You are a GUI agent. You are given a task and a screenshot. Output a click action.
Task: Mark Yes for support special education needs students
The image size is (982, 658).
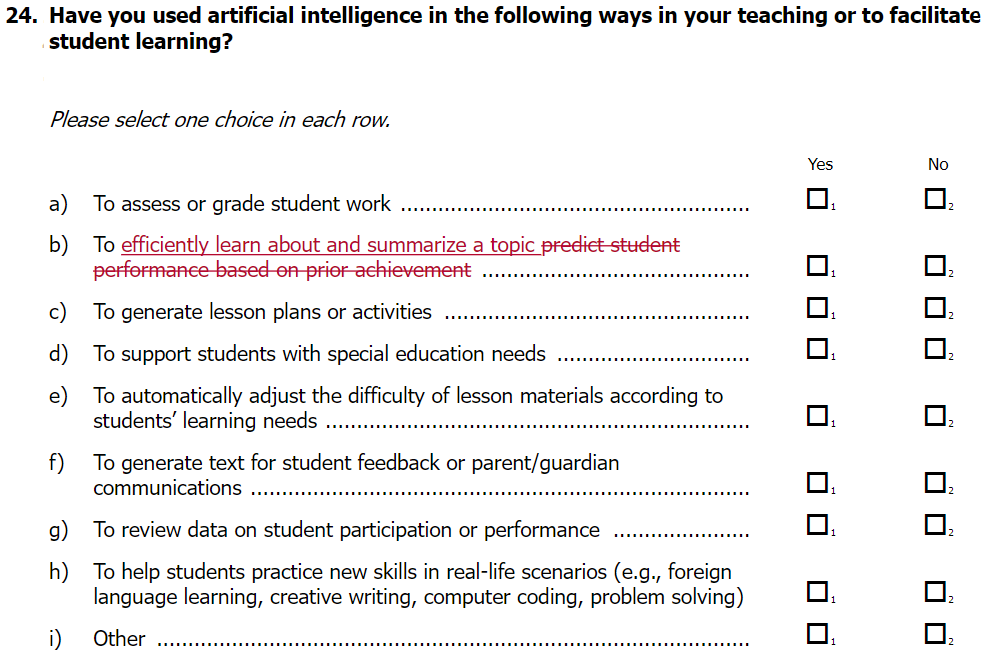pyautogui.click(x=818, y=349)
